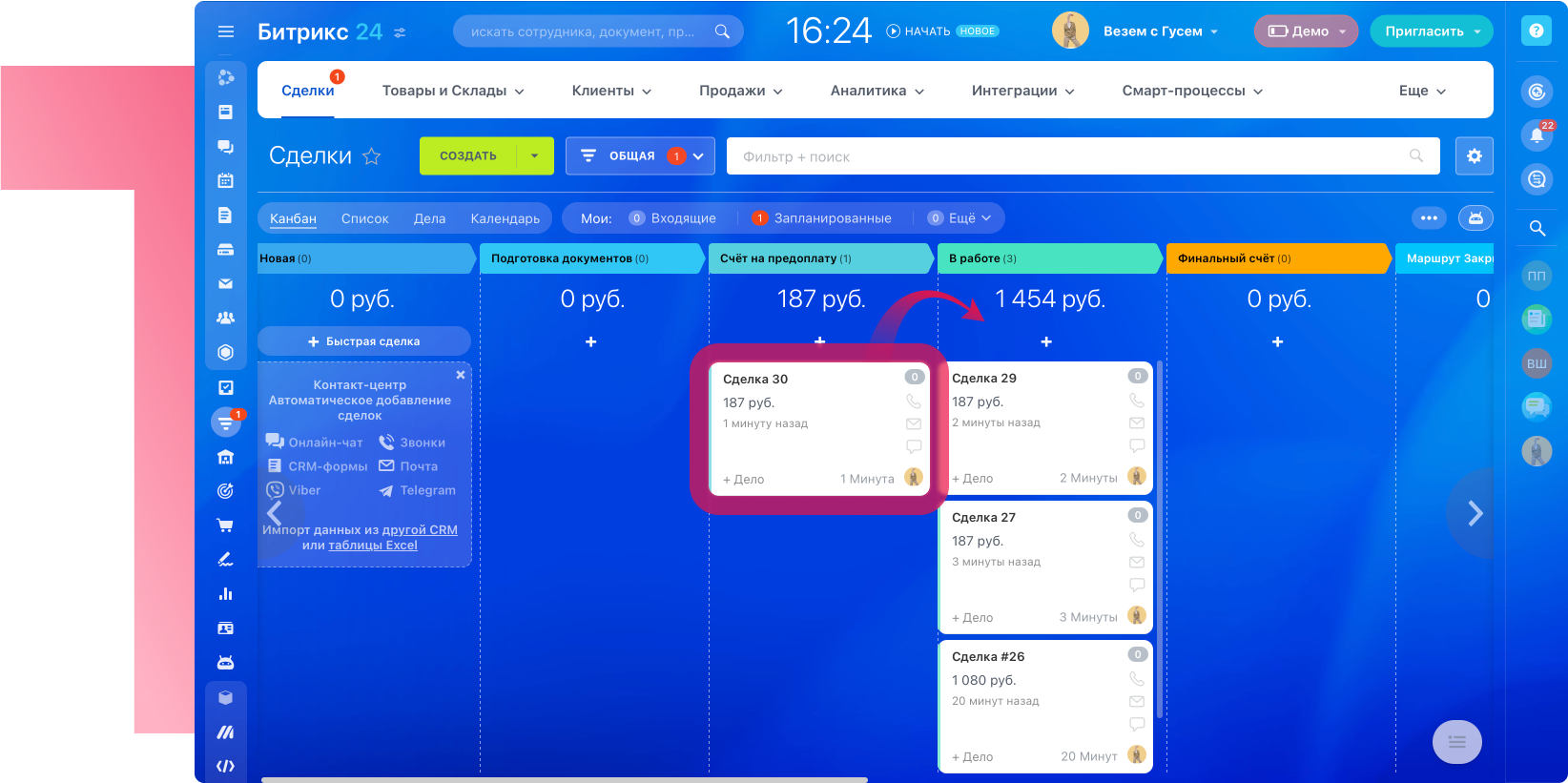Image resolution: width=1568 pixels, height=783 pixels.
Task: Select the Список view tab
Action: 365,218
